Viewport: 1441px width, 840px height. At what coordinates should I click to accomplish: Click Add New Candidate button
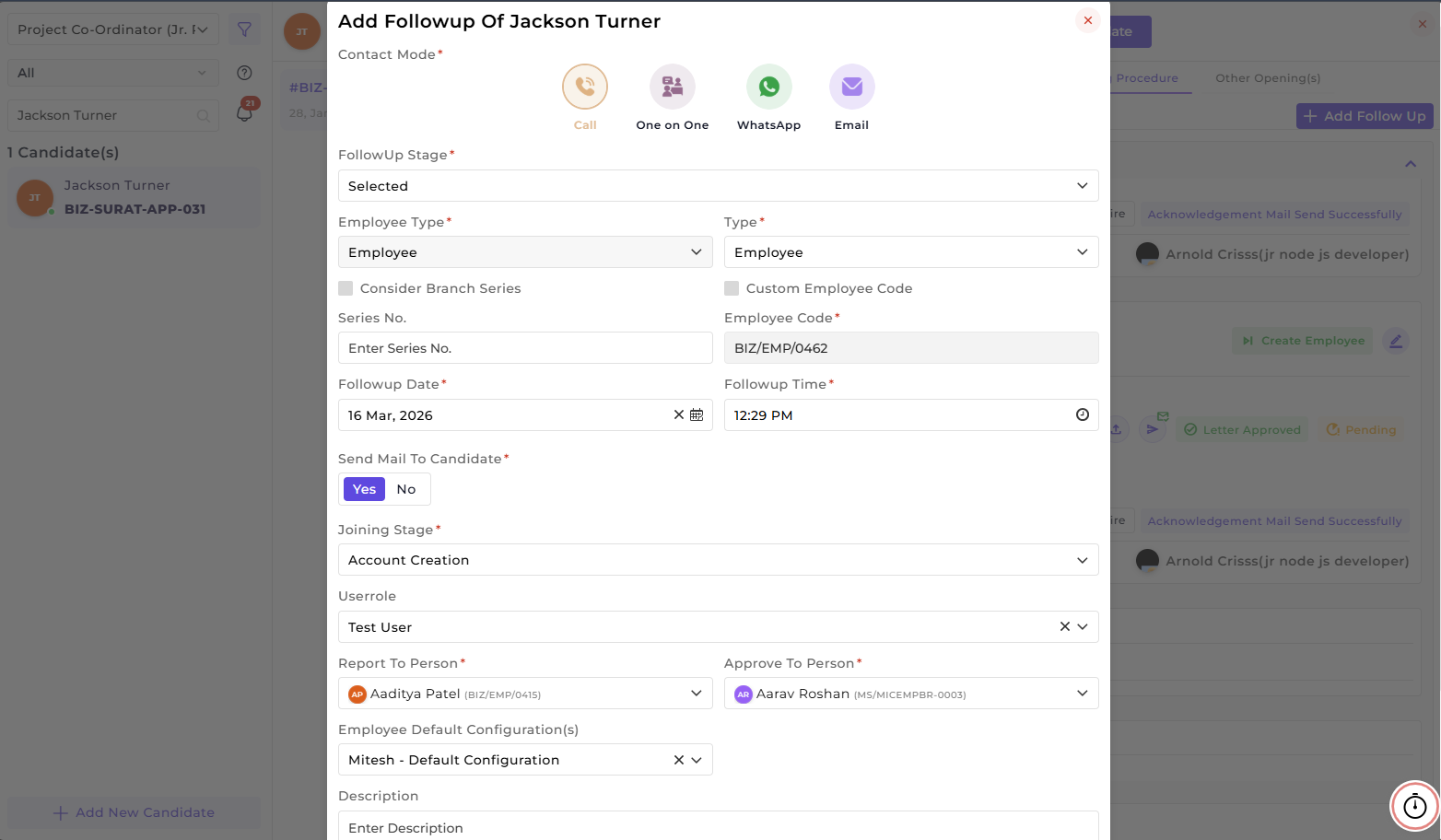(x=135, y=812)
